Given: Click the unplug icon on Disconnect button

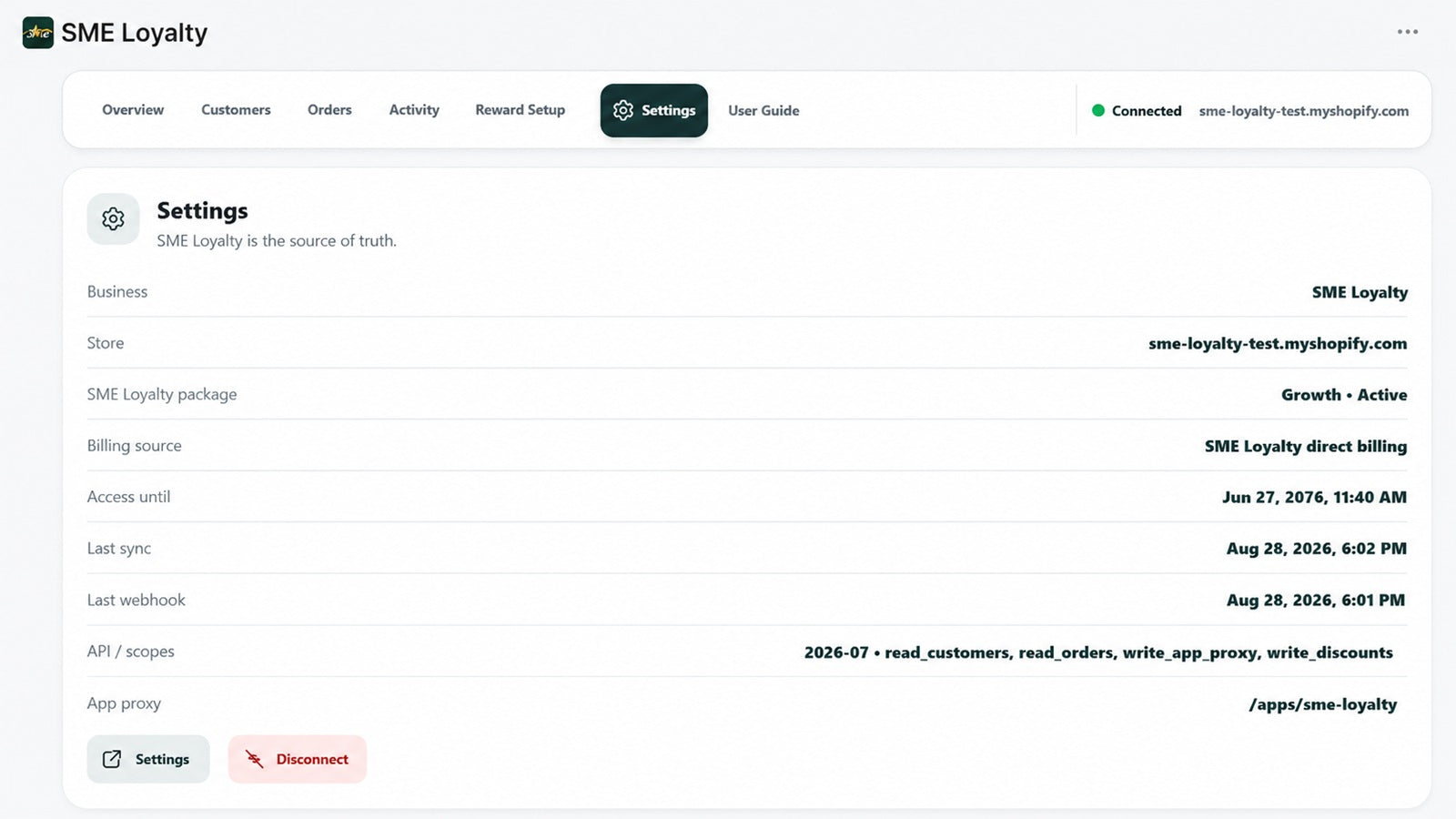Looking at the screenshot, I should pos(255,759).
